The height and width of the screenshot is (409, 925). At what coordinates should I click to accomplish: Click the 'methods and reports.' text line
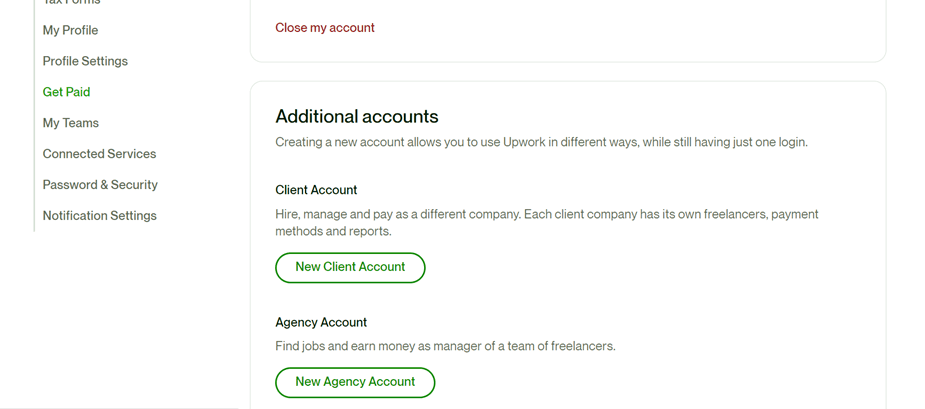coord(333,231)
